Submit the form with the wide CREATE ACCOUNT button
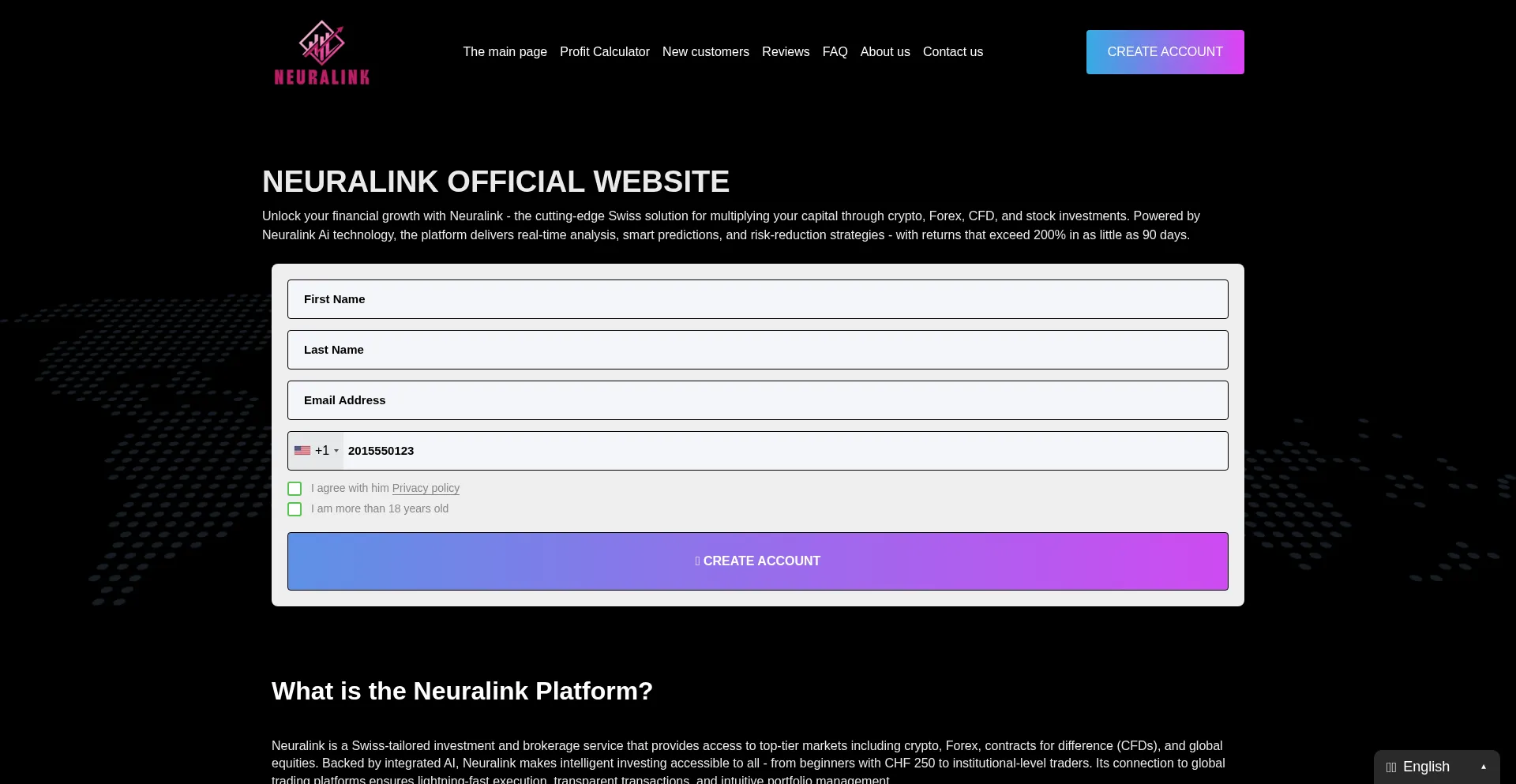 [758, 561]
